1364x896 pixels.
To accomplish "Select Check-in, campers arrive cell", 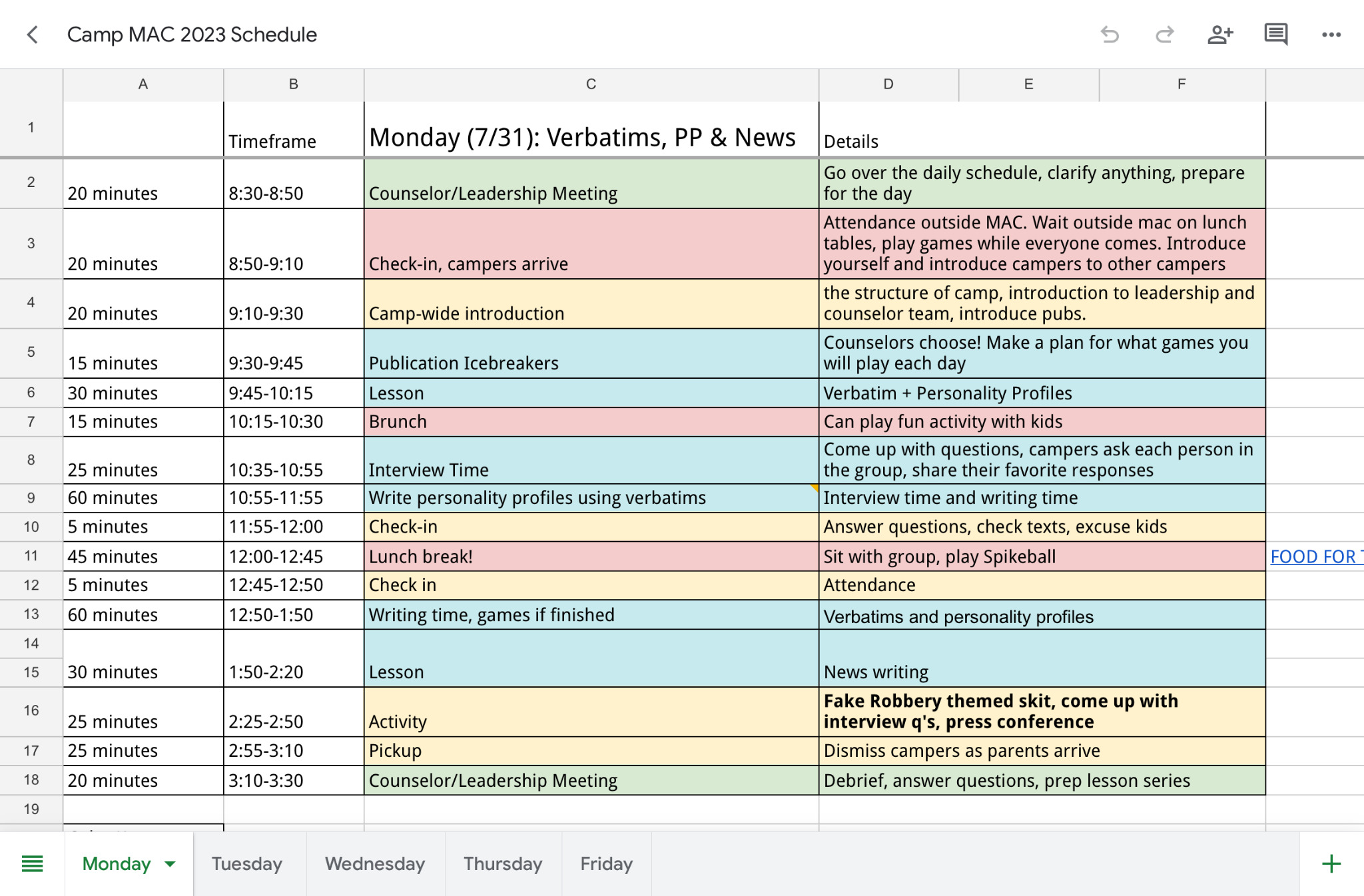I will click(591, 244).
